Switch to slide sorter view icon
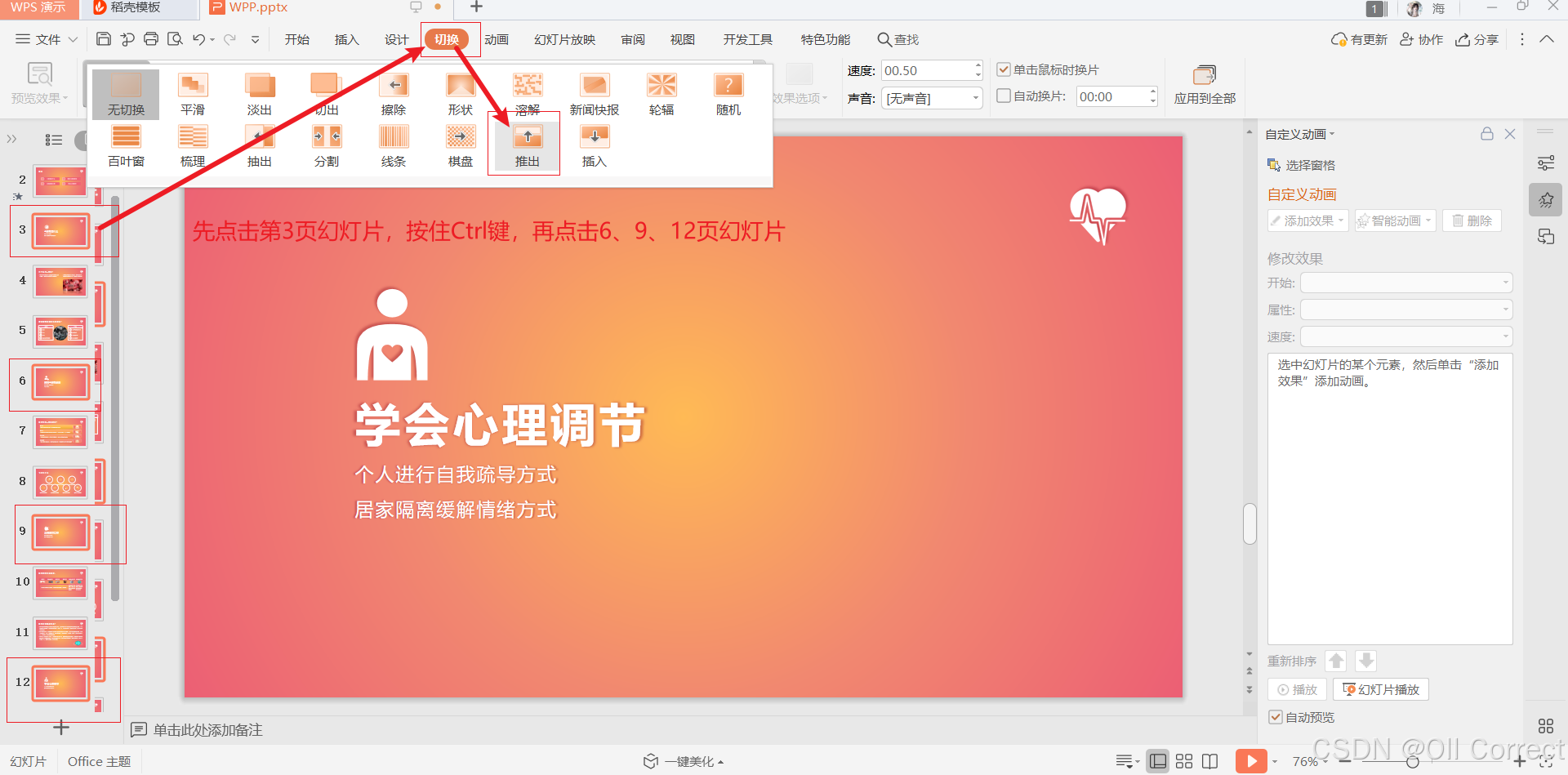This screenshot has width=1568, height=775. 1184,761
